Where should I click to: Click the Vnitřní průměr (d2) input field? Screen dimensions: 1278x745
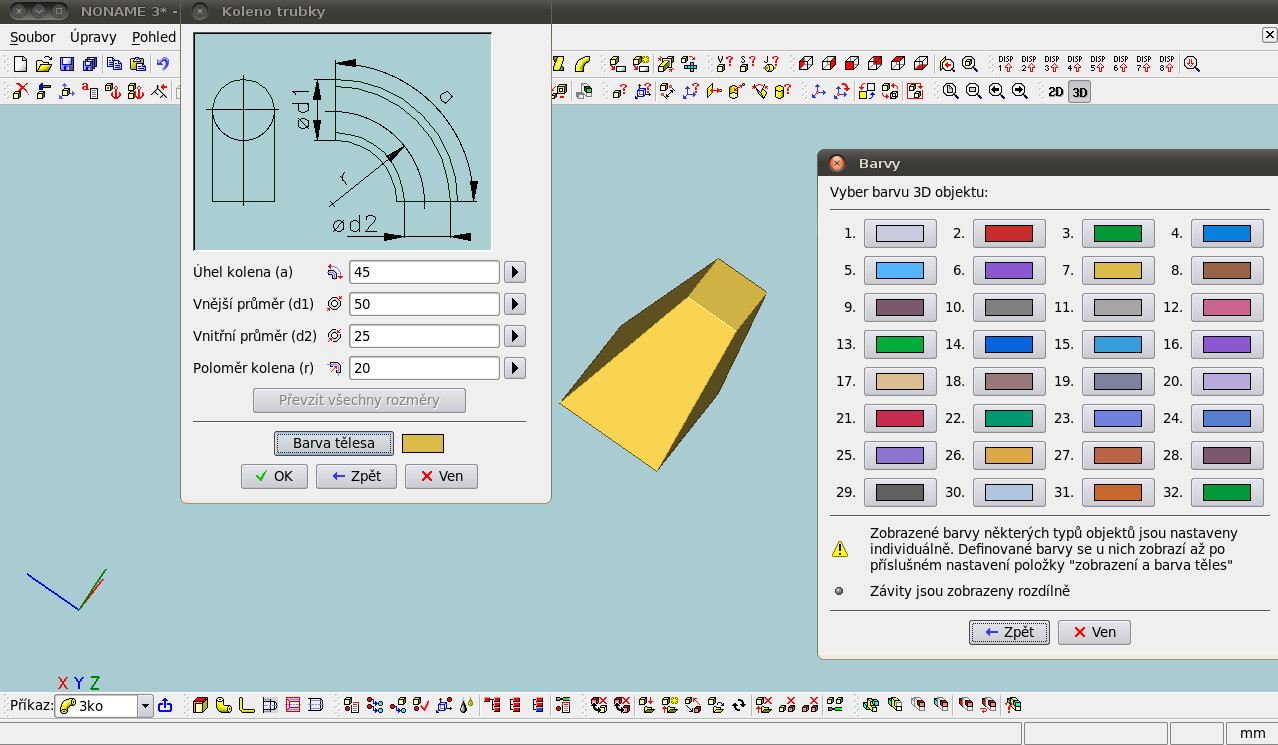click(x=424, y=336)
